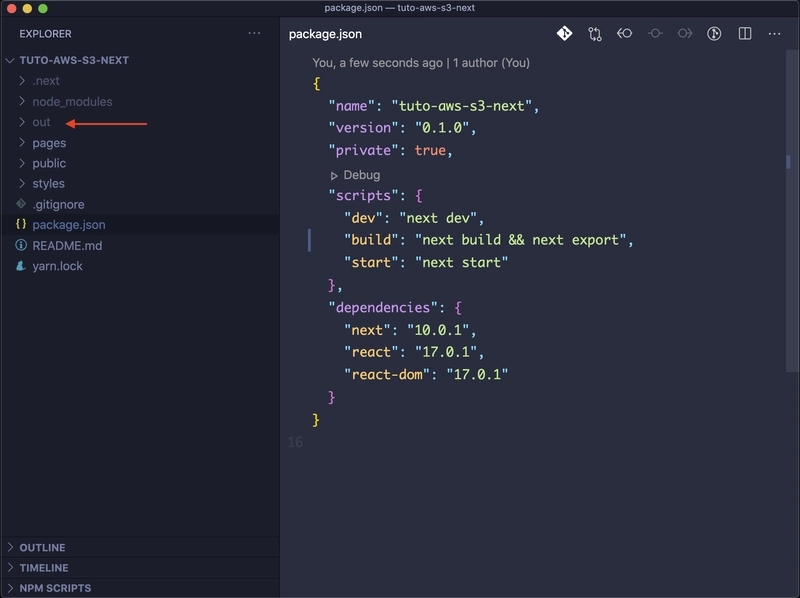Image resolution: width=800 pixels, height=598 pixels.
Task: Expand the pages folder chevron
Action: (x=22, y=142)
